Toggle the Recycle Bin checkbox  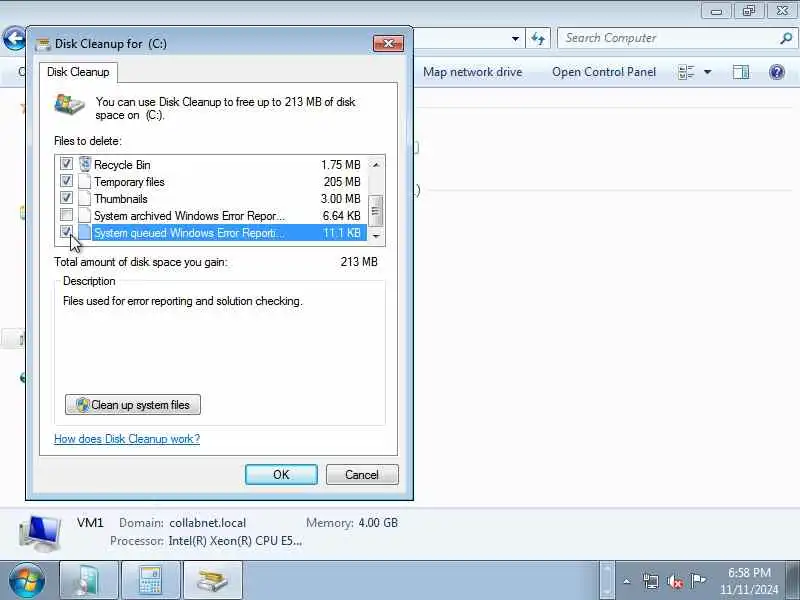click(x=66, y=164)
